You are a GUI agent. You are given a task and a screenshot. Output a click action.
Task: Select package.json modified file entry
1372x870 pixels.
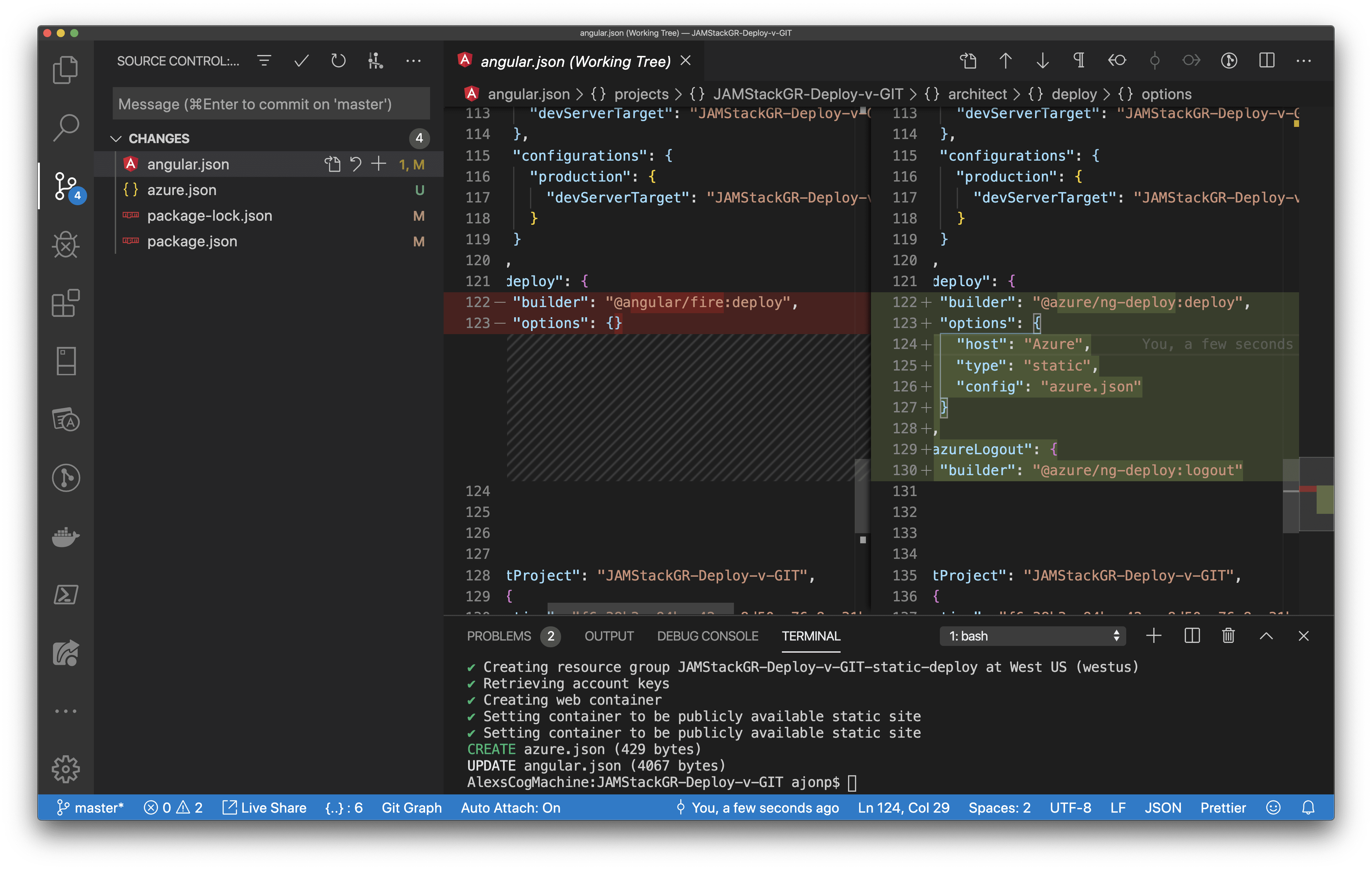(x=192, y=241)
